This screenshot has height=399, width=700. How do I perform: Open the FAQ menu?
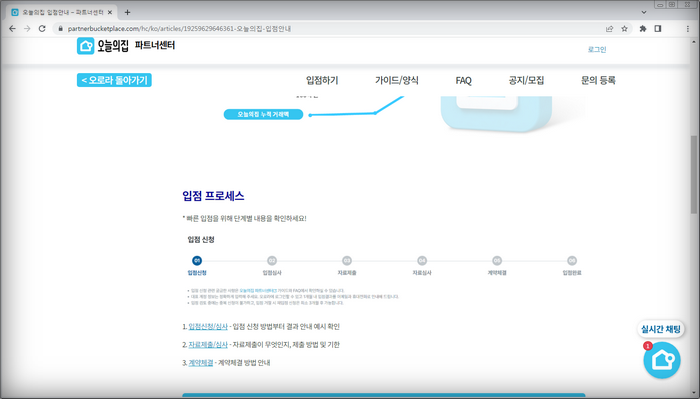click(x=463, y=80)
